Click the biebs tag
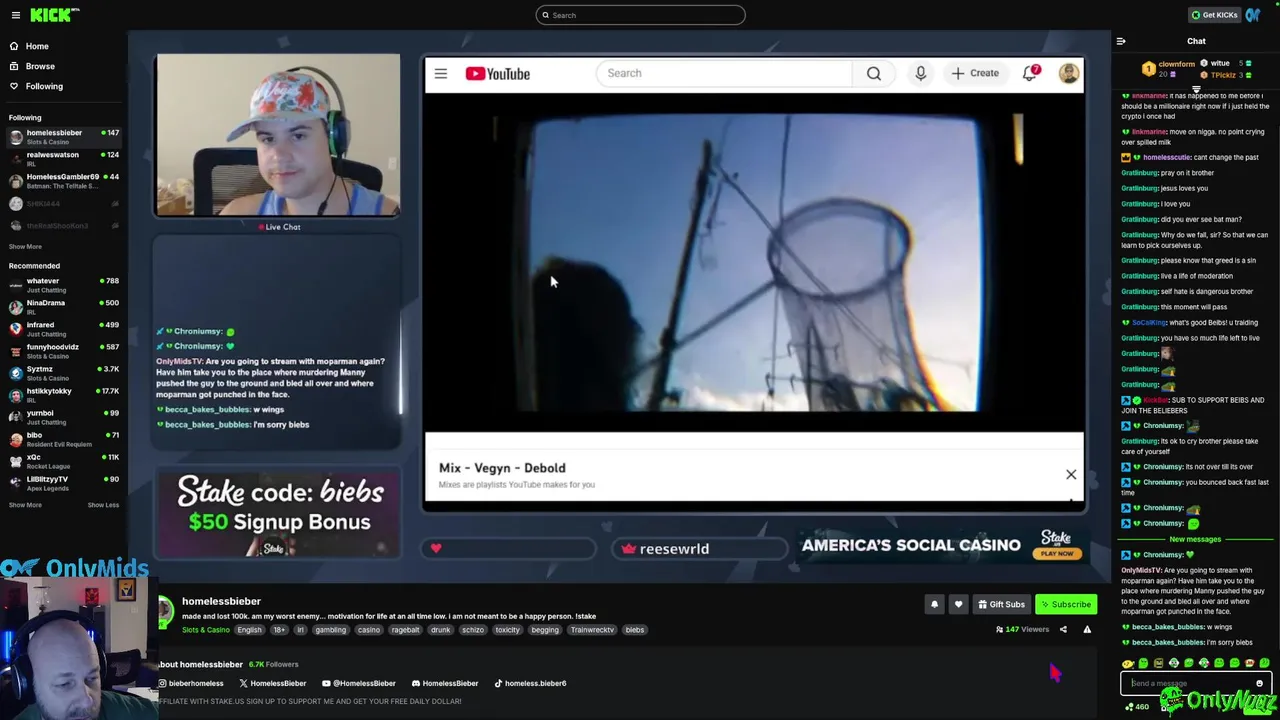Image resolution: width=1280 pixels, height=720 pixels. point(635,630)
